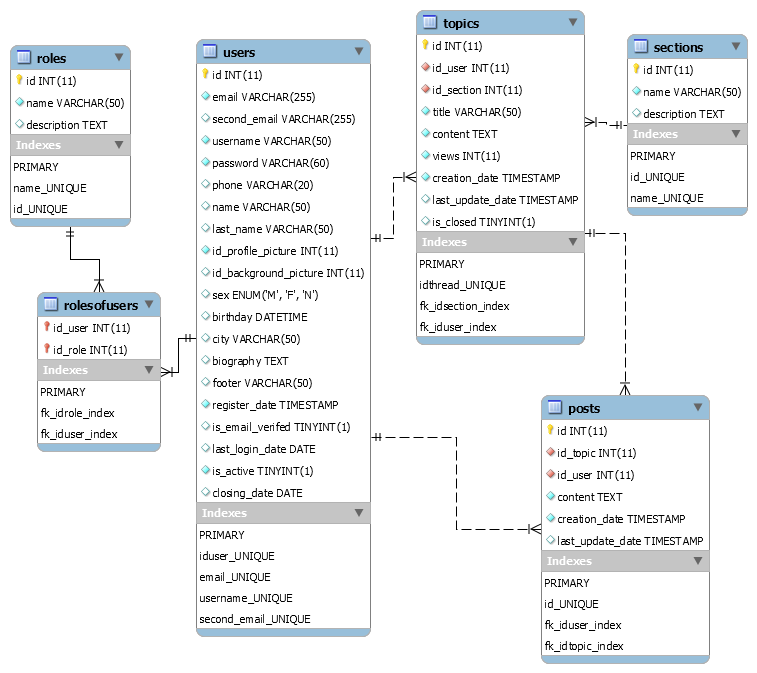Click foreign key diamond of posts id_topic
The width and height of the screenshot is (757, 673).
click(x=550, y=452)
